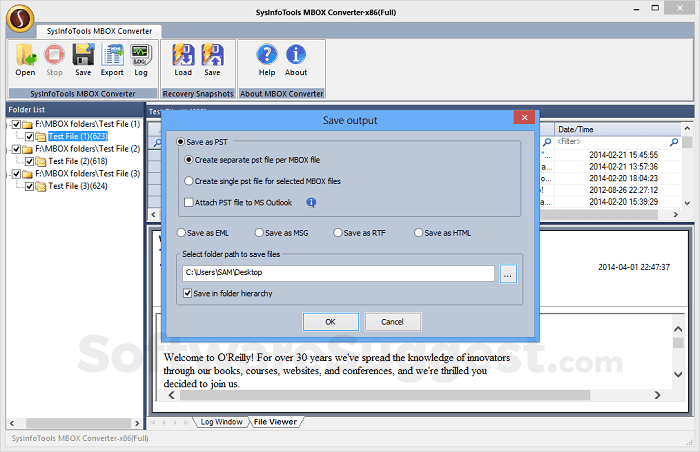Viewport: 700px width, 452px height.
Task: Select Create single pst file for selected MBOX files
Action: click(x=189, y=181)
